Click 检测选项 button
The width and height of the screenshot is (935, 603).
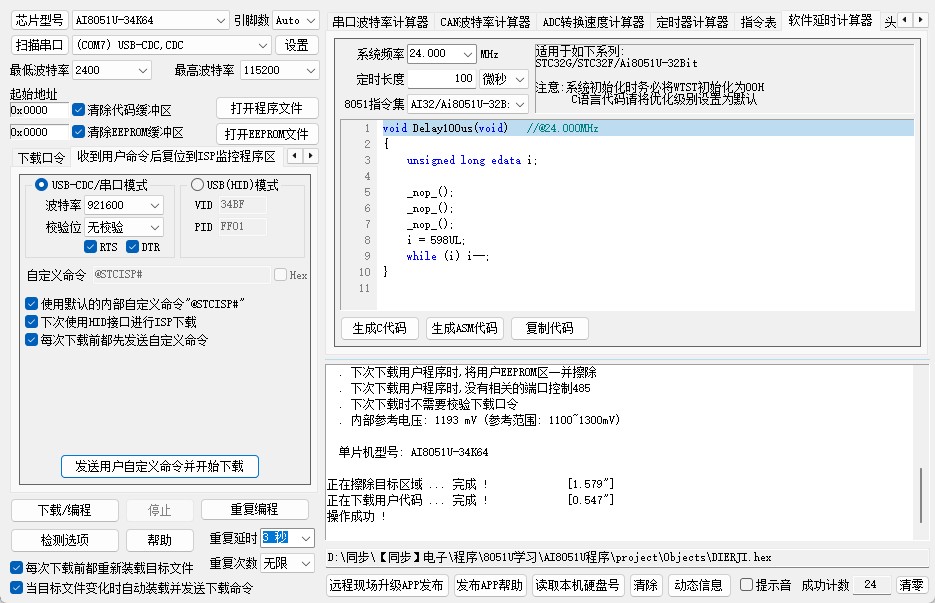(64, 540)
